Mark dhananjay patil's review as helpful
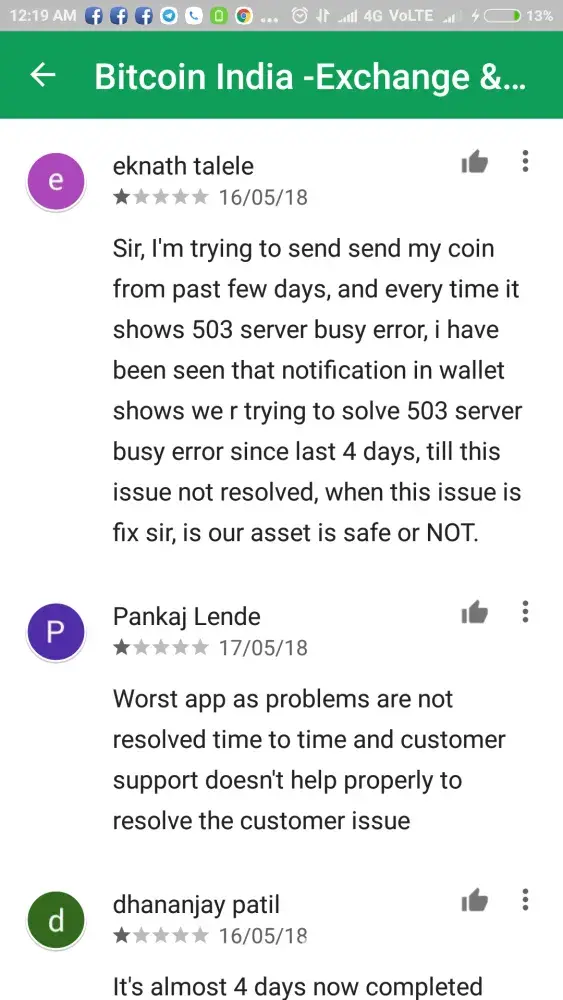This screenshot has width=563, height=1000. coord(474,901)
